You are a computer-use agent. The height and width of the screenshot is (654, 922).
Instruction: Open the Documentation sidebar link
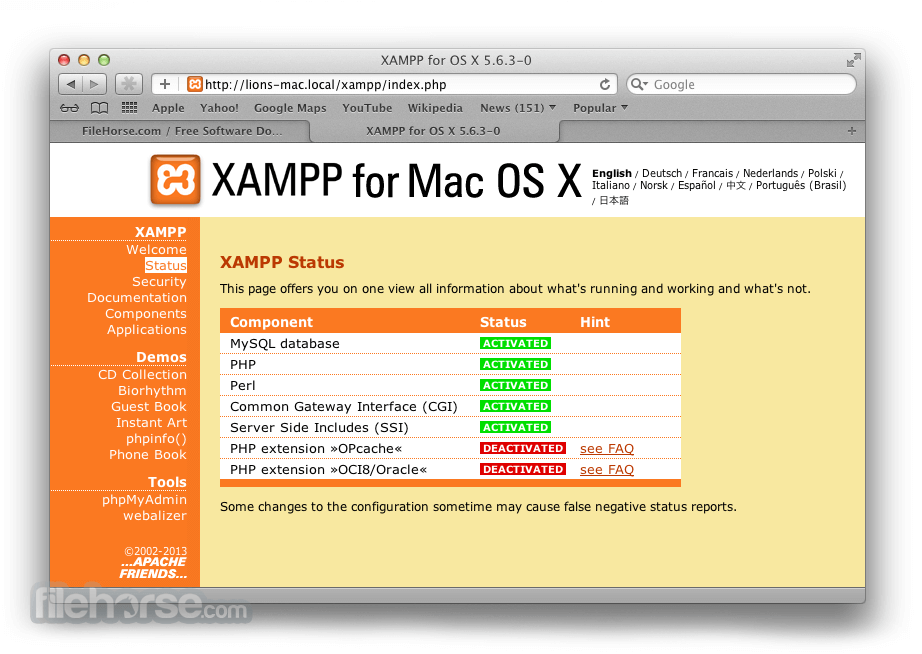click(x=137, y=298)
